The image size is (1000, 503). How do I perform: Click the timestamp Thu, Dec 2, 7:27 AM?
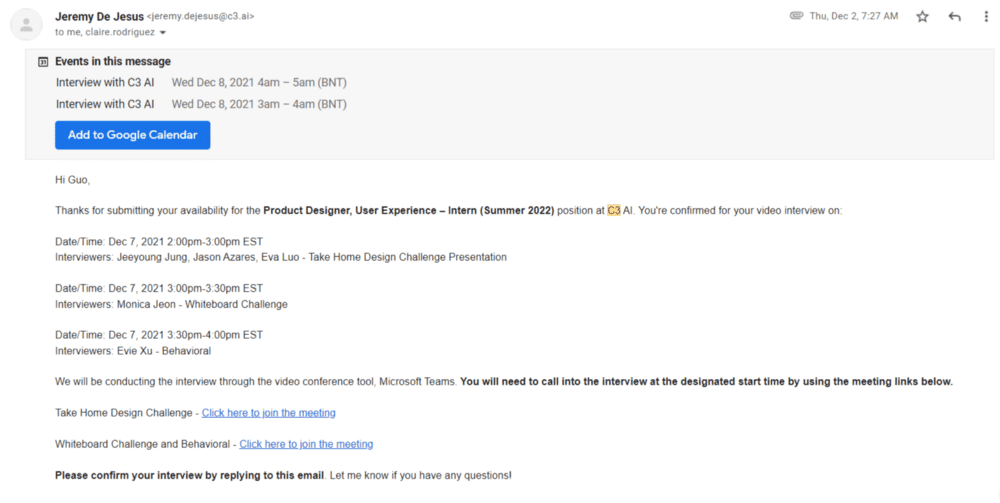(854, 16)
